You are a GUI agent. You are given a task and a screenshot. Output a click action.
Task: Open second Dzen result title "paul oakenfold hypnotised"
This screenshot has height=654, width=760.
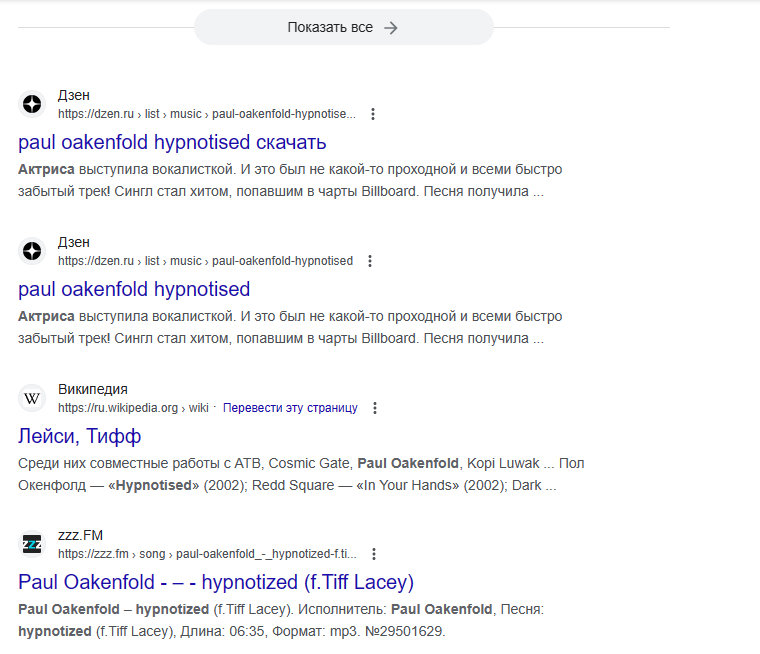134,289
